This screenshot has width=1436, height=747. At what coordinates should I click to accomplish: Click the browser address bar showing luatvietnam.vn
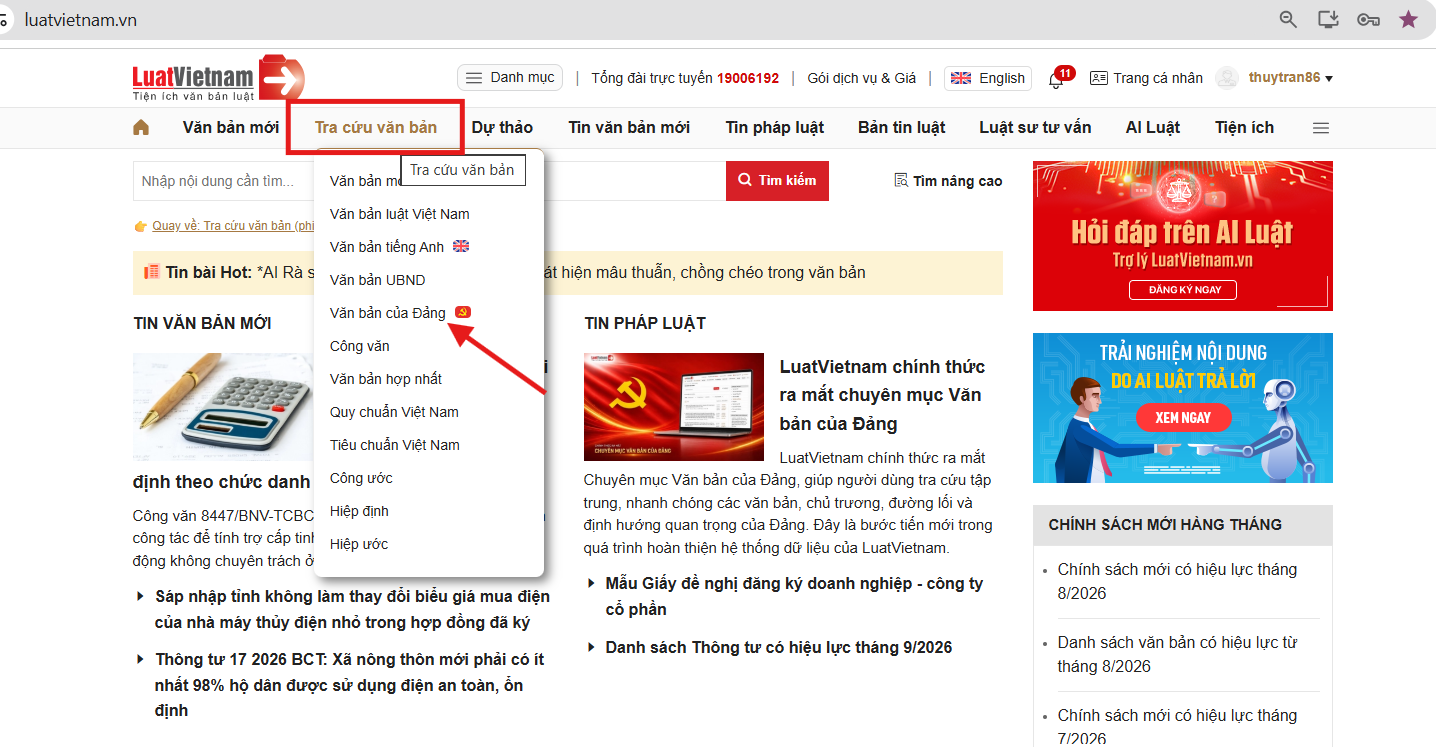[x=640, y=20]
